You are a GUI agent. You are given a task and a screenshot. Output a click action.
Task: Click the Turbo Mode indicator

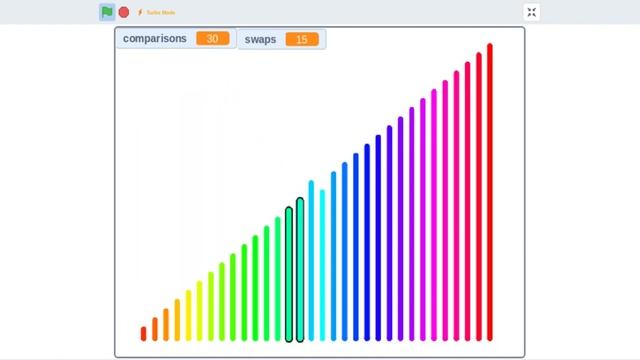(x=156, y=13)
